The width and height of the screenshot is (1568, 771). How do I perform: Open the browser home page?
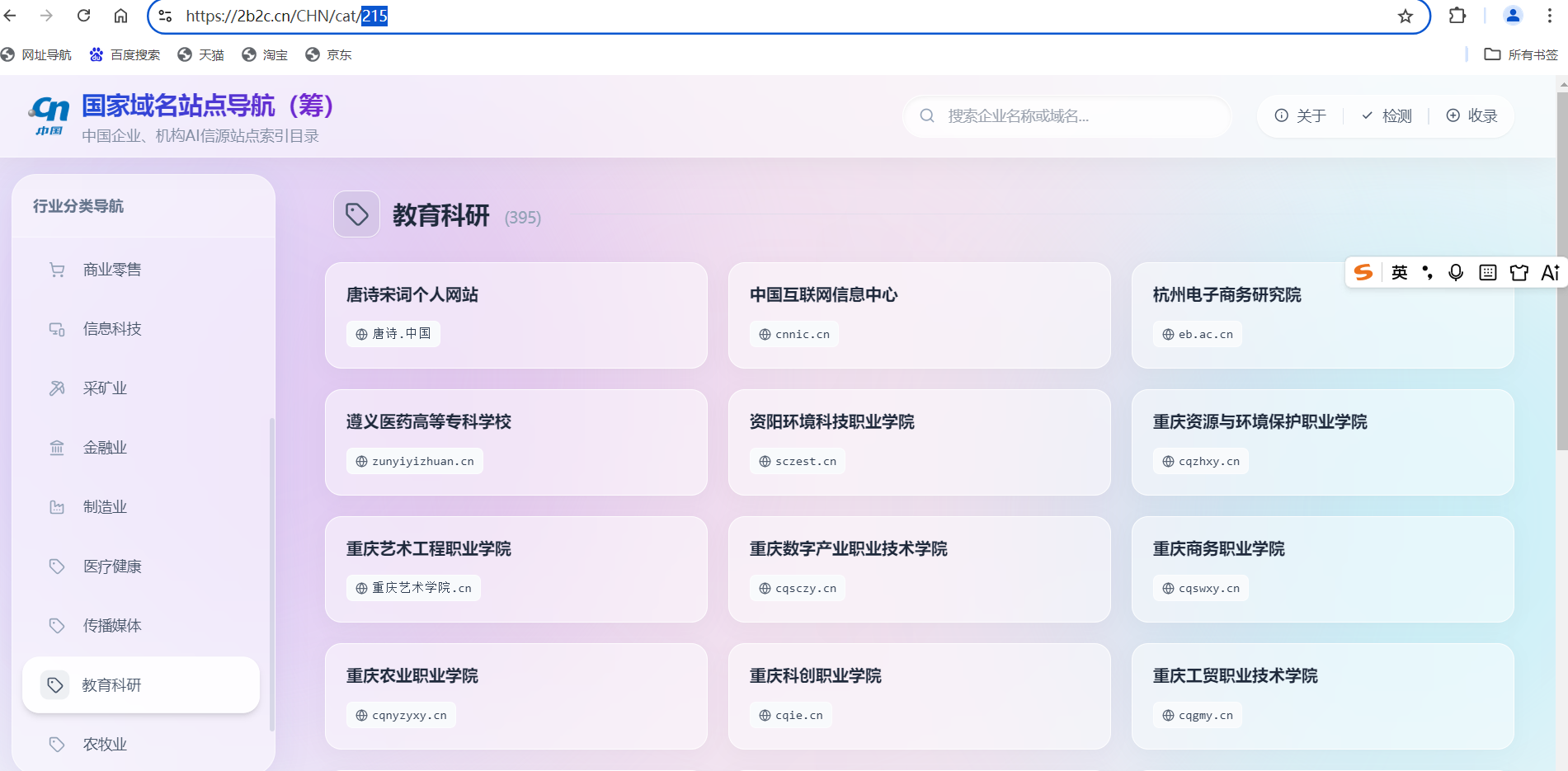pos(120,16)
